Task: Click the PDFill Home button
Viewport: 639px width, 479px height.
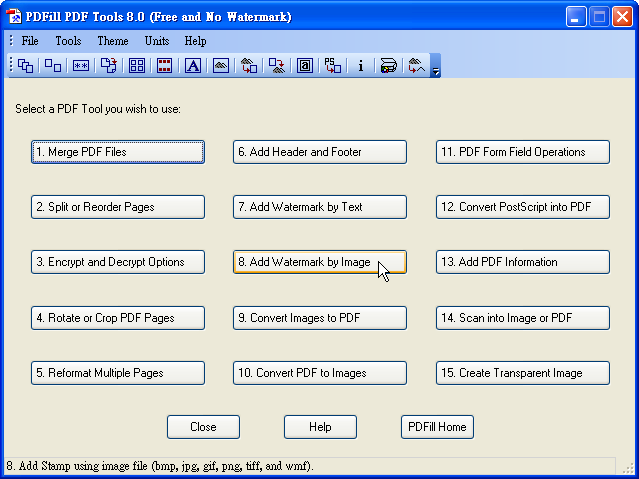Action: [x=437, y=427]
